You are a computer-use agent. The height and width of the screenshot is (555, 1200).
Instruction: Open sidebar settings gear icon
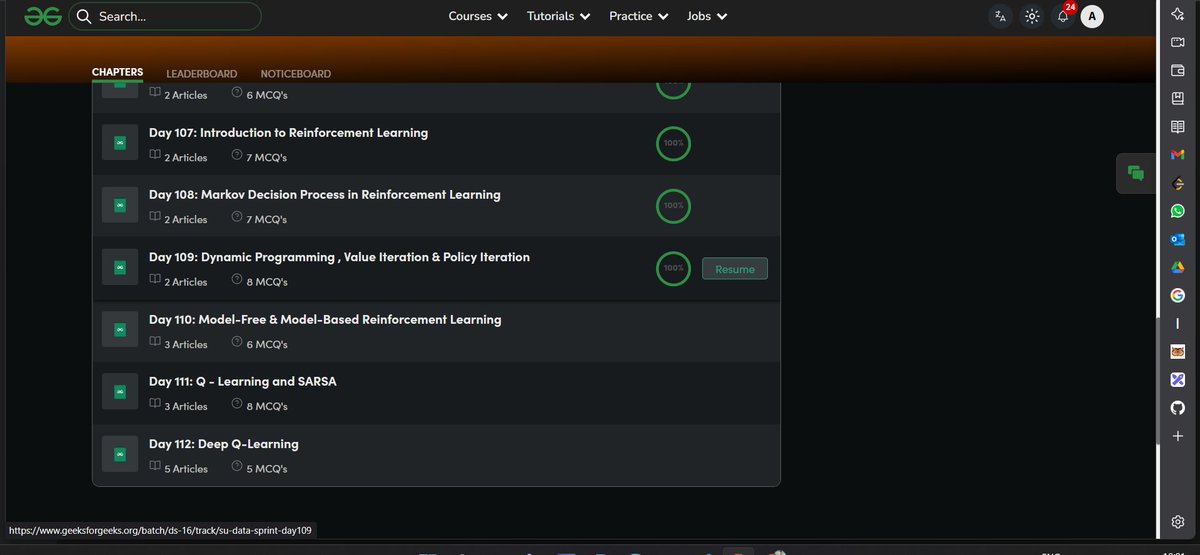point(1178,521)
